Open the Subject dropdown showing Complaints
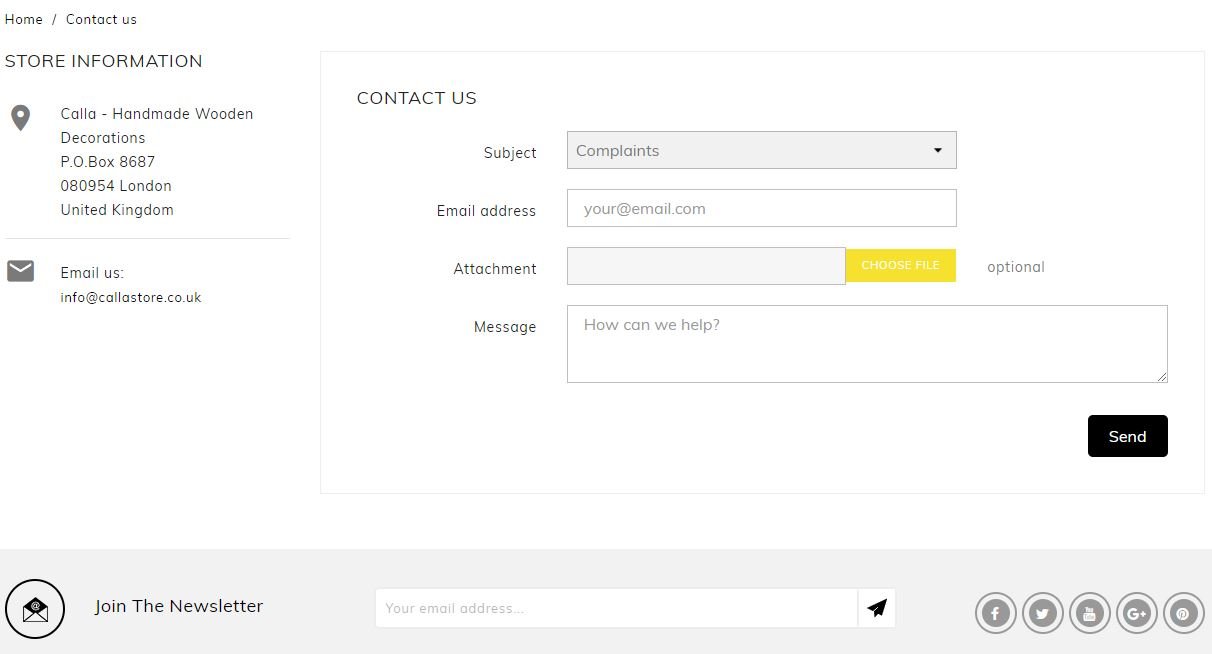Image resolution: width=1212 pixels, height=654 pixels. [750, 150]
